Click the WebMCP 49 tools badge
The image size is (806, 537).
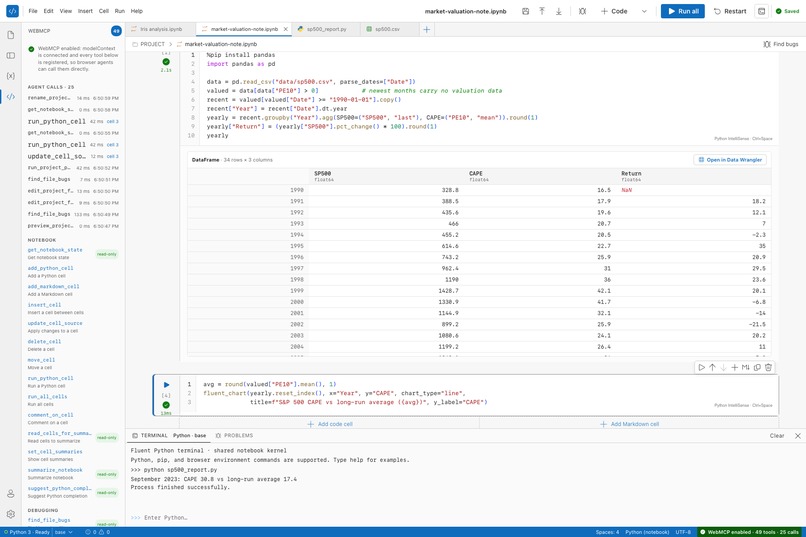coord(116,31)
